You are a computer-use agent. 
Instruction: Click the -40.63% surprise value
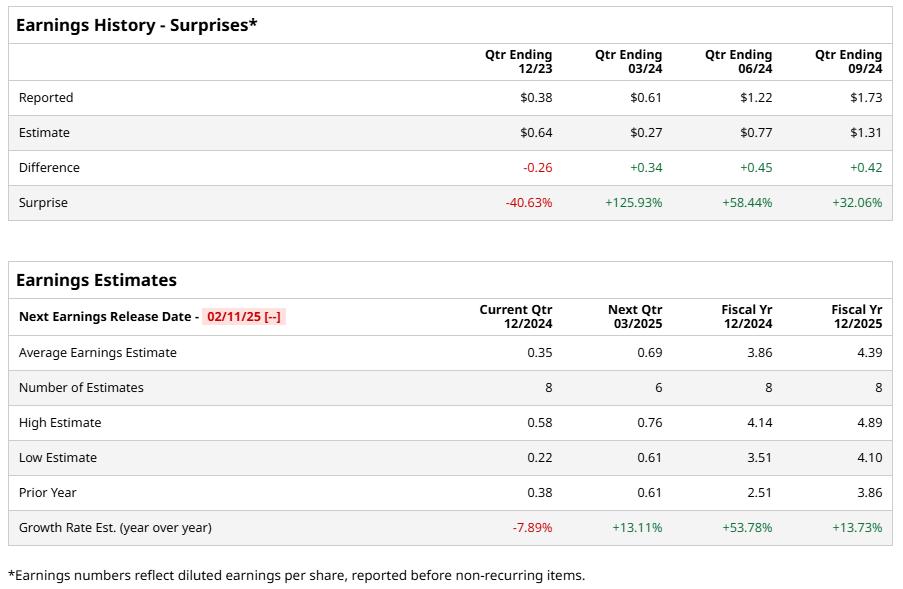coord(528,203)
